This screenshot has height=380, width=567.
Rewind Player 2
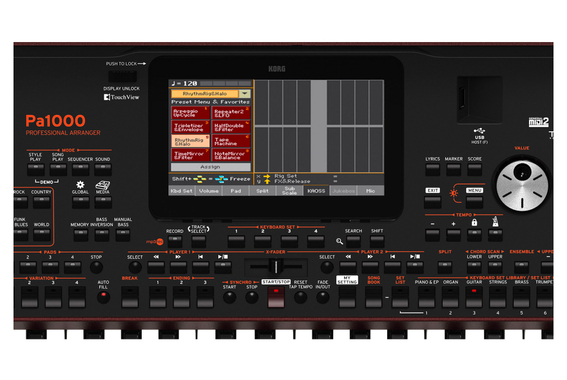click(348, 268)
